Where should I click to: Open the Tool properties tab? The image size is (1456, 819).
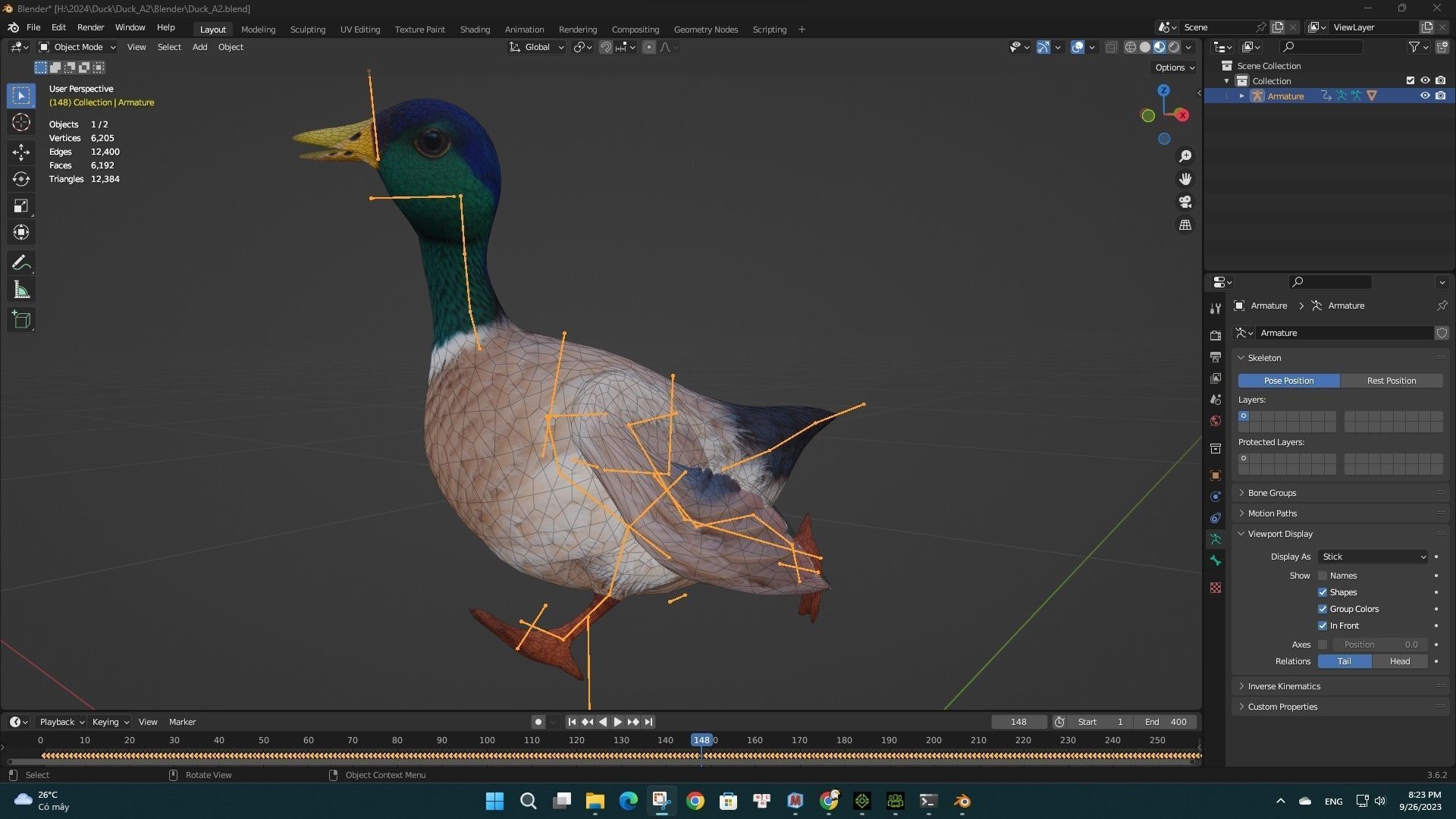[x=1216, y=309]
